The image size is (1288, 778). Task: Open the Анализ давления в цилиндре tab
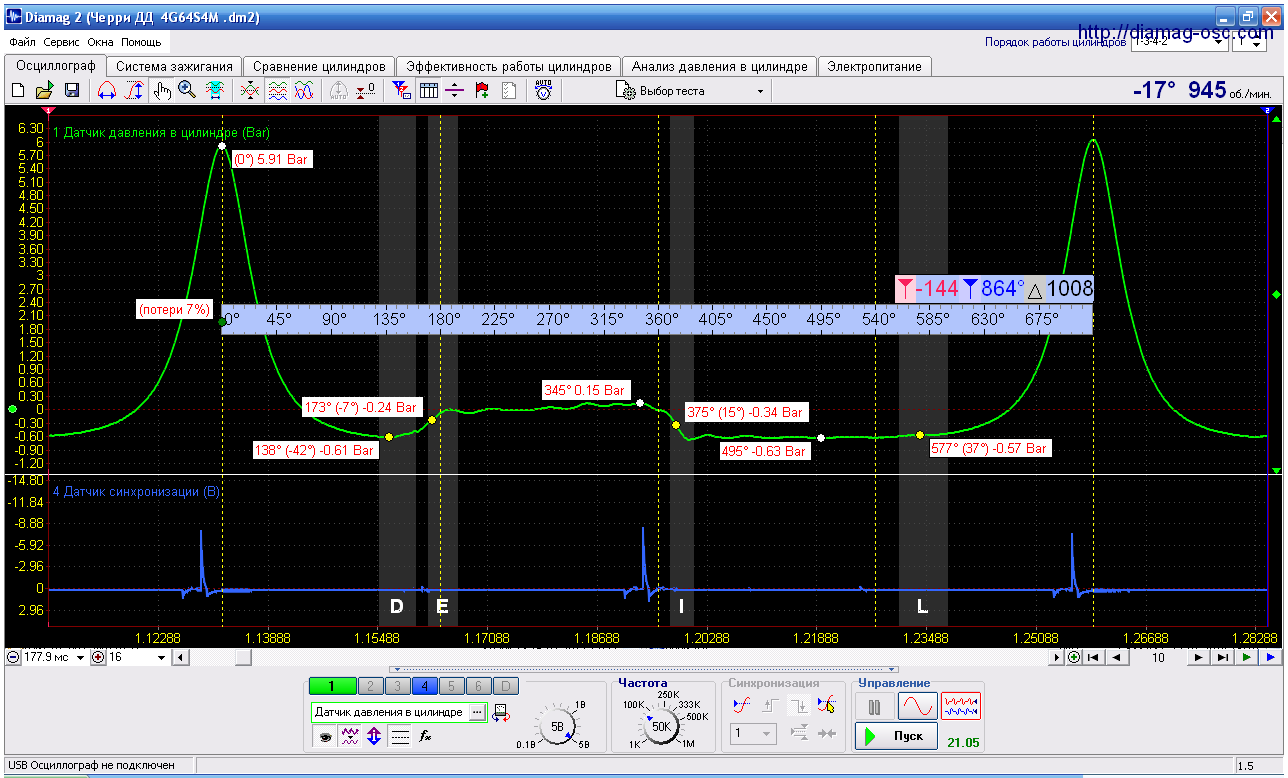point(719,66)
